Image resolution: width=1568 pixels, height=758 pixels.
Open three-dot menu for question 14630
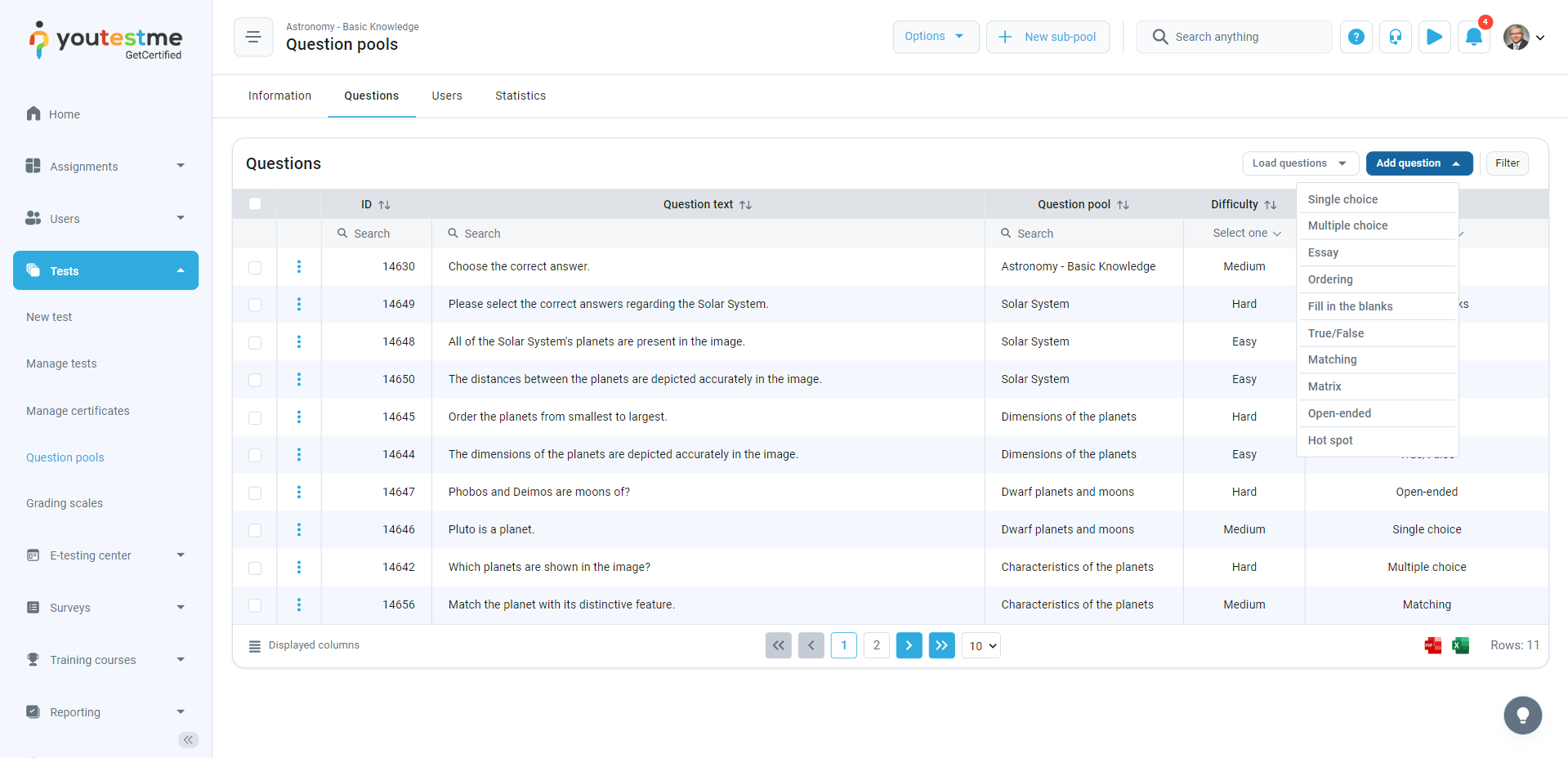(x=299, y=266)
